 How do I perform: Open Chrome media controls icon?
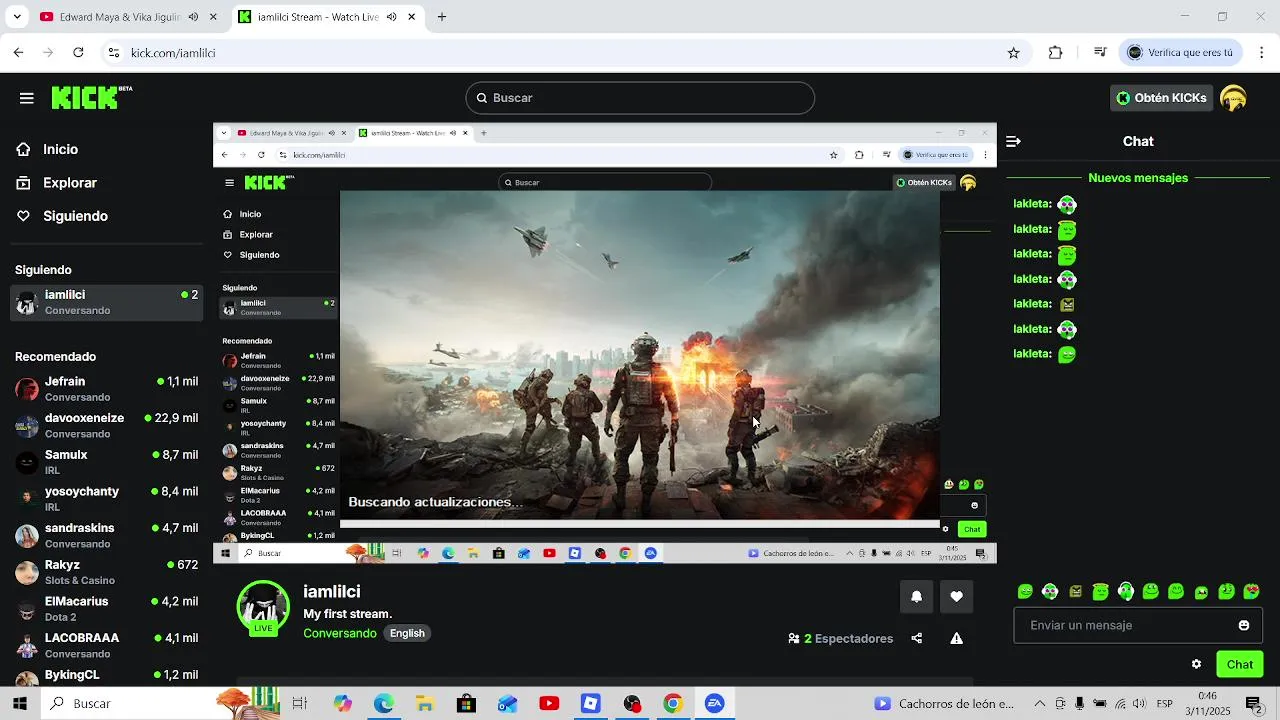[1100, 53]
